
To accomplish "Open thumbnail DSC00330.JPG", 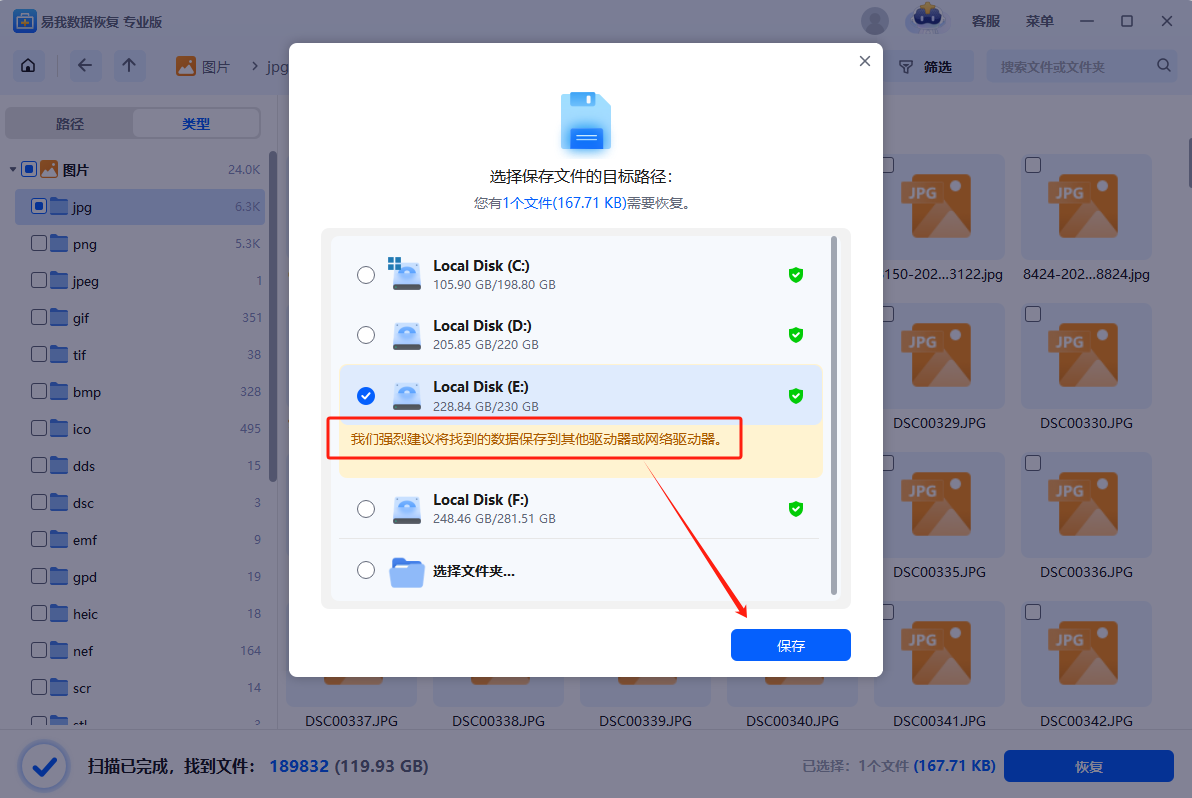I will 1086,356.
